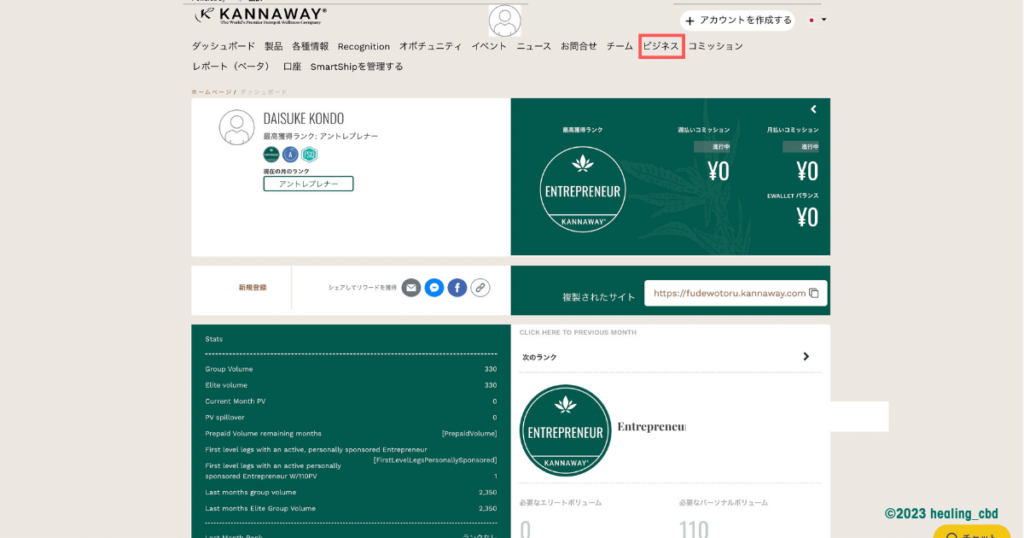The image size is (1024, 538).
Task: Share using the Facebook icon
Action: (457, 287)
